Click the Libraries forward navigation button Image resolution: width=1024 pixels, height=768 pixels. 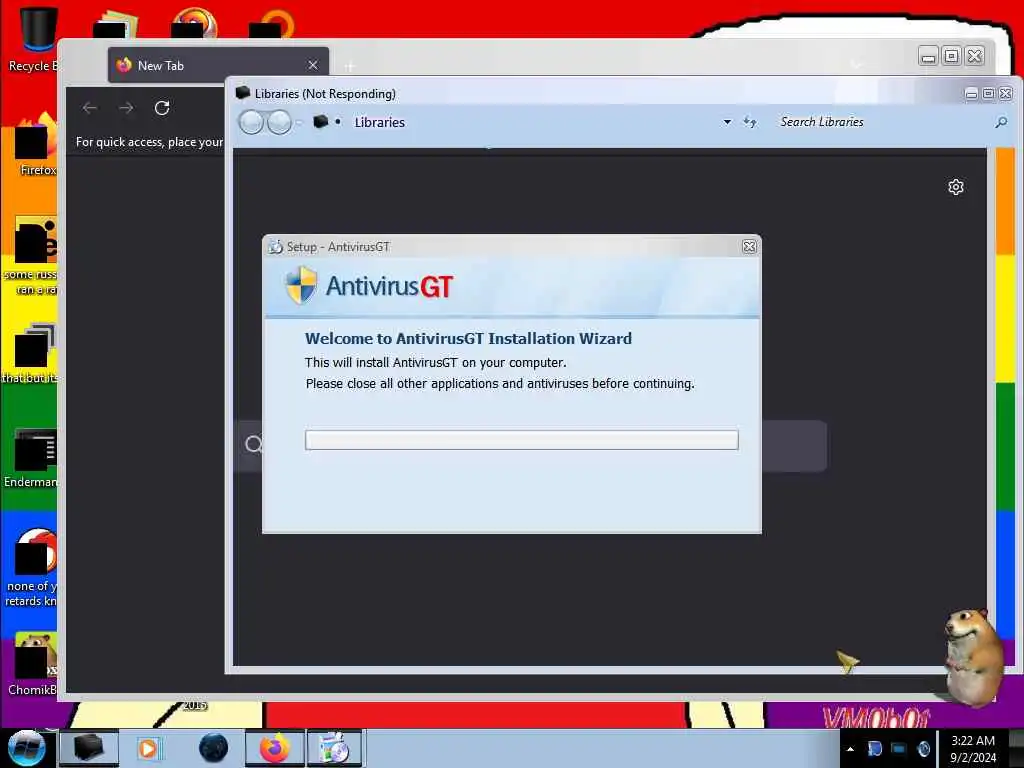point(280,122)
